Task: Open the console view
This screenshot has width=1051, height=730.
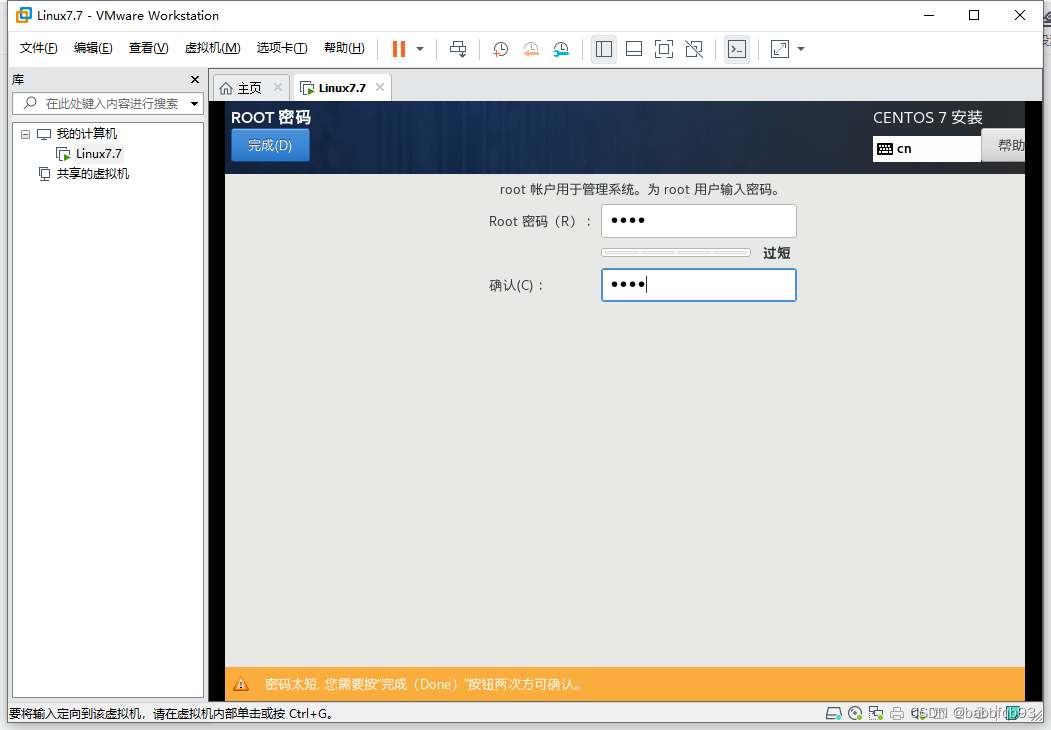Action: (x=737, y=49)
